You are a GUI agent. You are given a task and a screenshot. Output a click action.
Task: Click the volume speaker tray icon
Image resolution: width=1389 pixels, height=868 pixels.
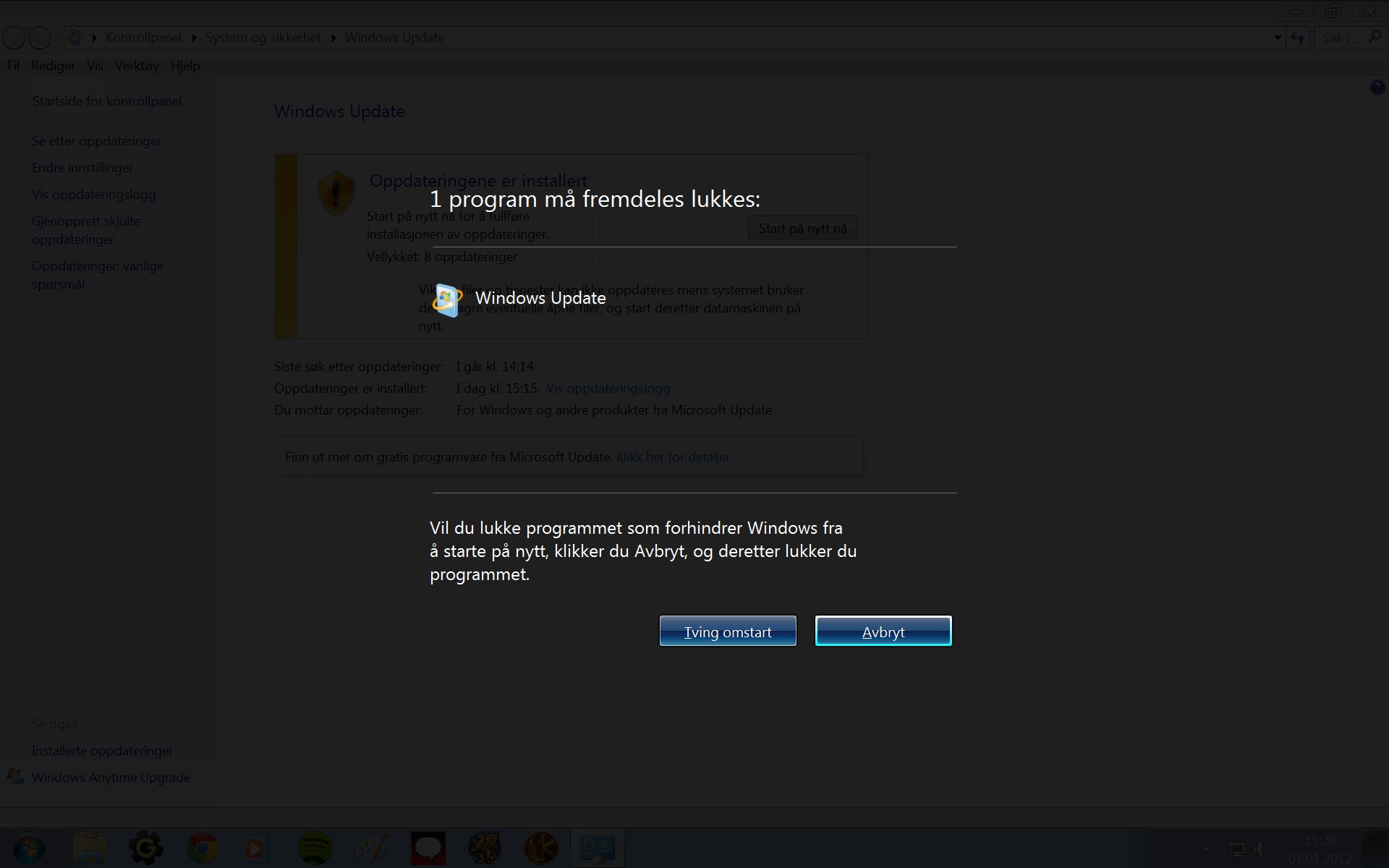coord(1262,848)
